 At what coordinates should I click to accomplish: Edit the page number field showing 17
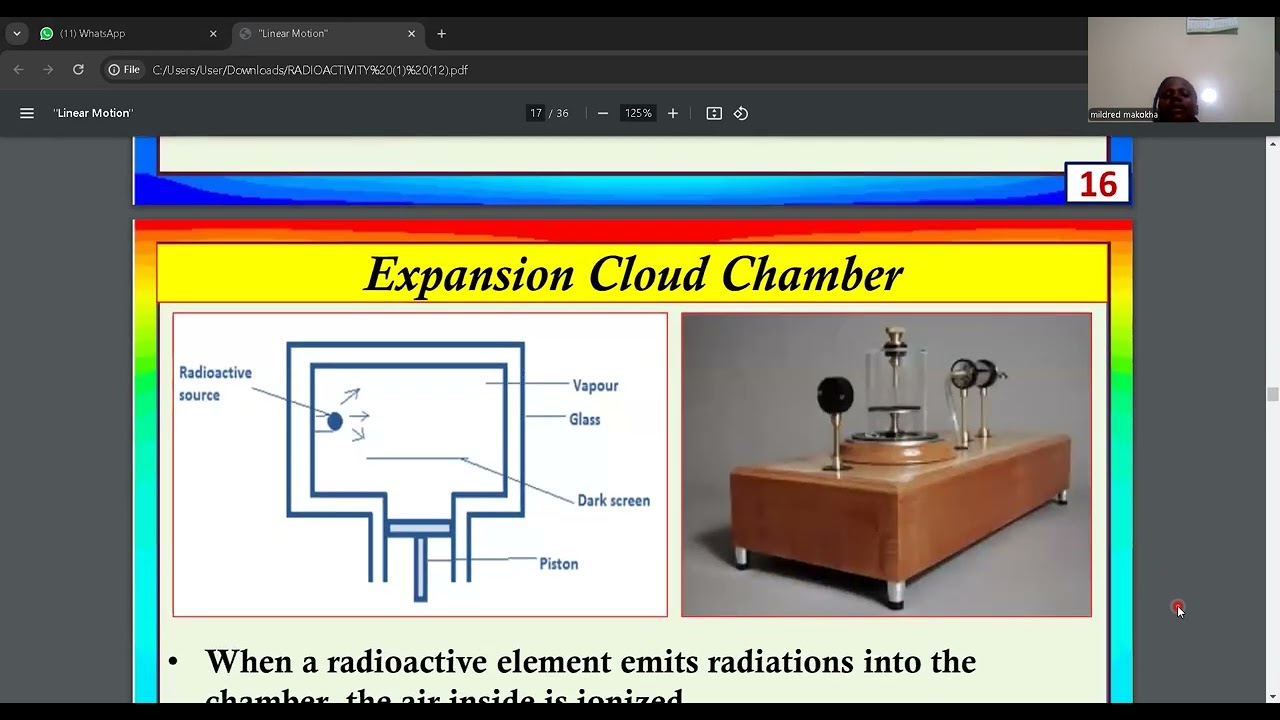(x=536, y=113)
